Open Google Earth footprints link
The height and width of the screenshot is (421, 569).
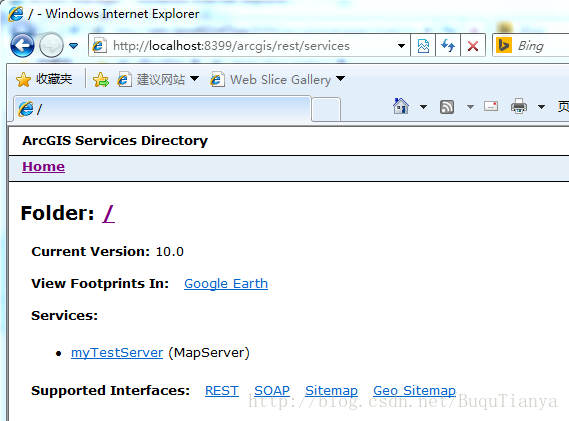[226, 283]
